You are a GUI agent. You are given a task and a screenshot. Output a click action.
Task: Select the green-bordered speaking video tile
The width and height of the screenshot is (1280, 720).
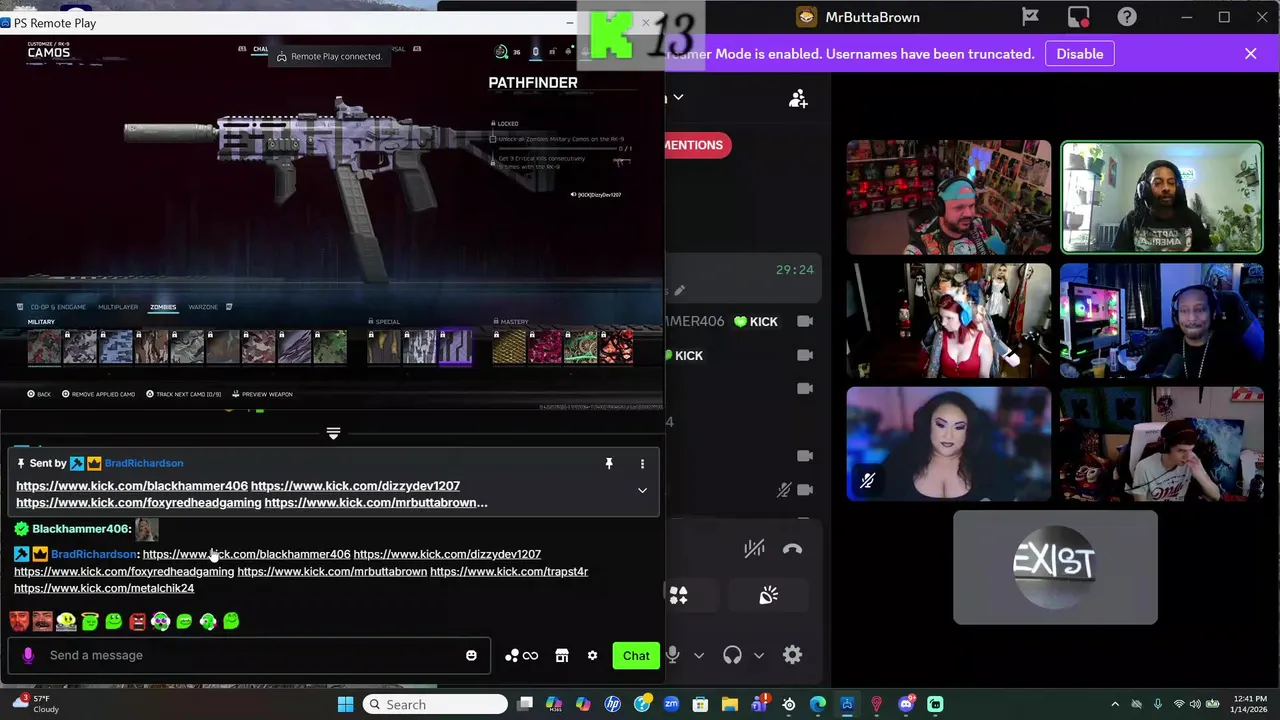coord(1162,197)
